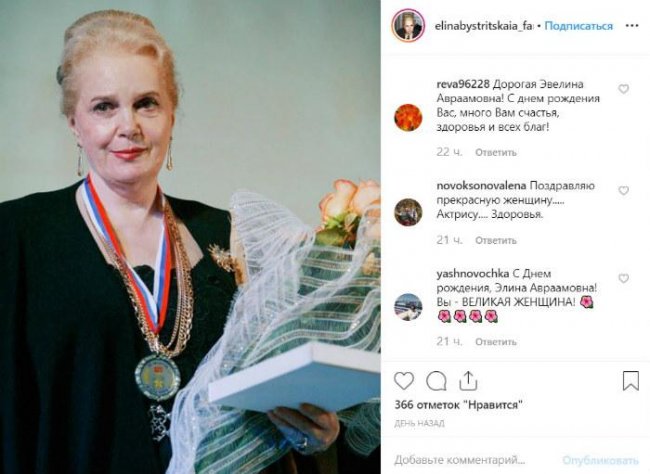View the list of 366 likes

point(458,405)
